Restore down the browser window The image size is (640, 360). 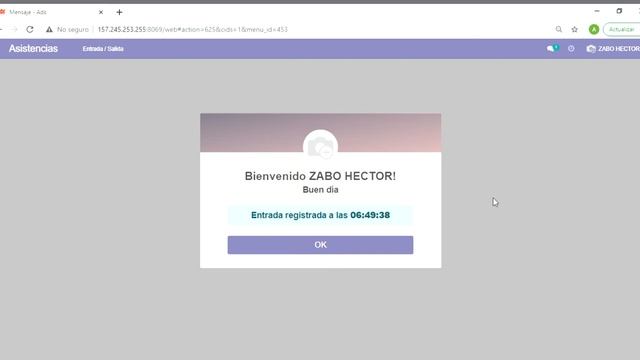pyautogui.click(x=619, y=11)
